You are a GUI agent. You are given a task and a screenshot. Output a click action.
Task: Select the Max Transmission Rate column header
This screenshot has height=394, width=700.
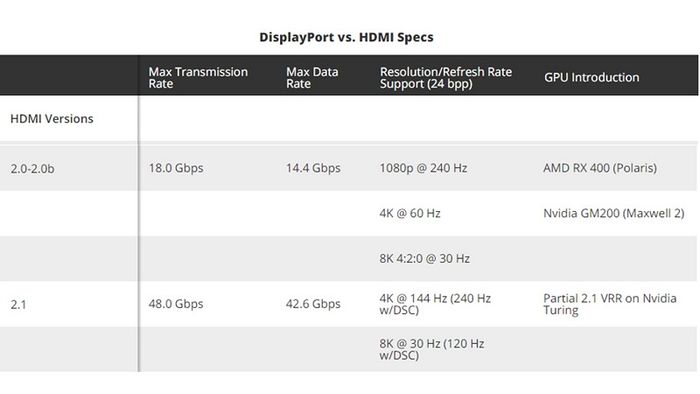pos(198,78)
